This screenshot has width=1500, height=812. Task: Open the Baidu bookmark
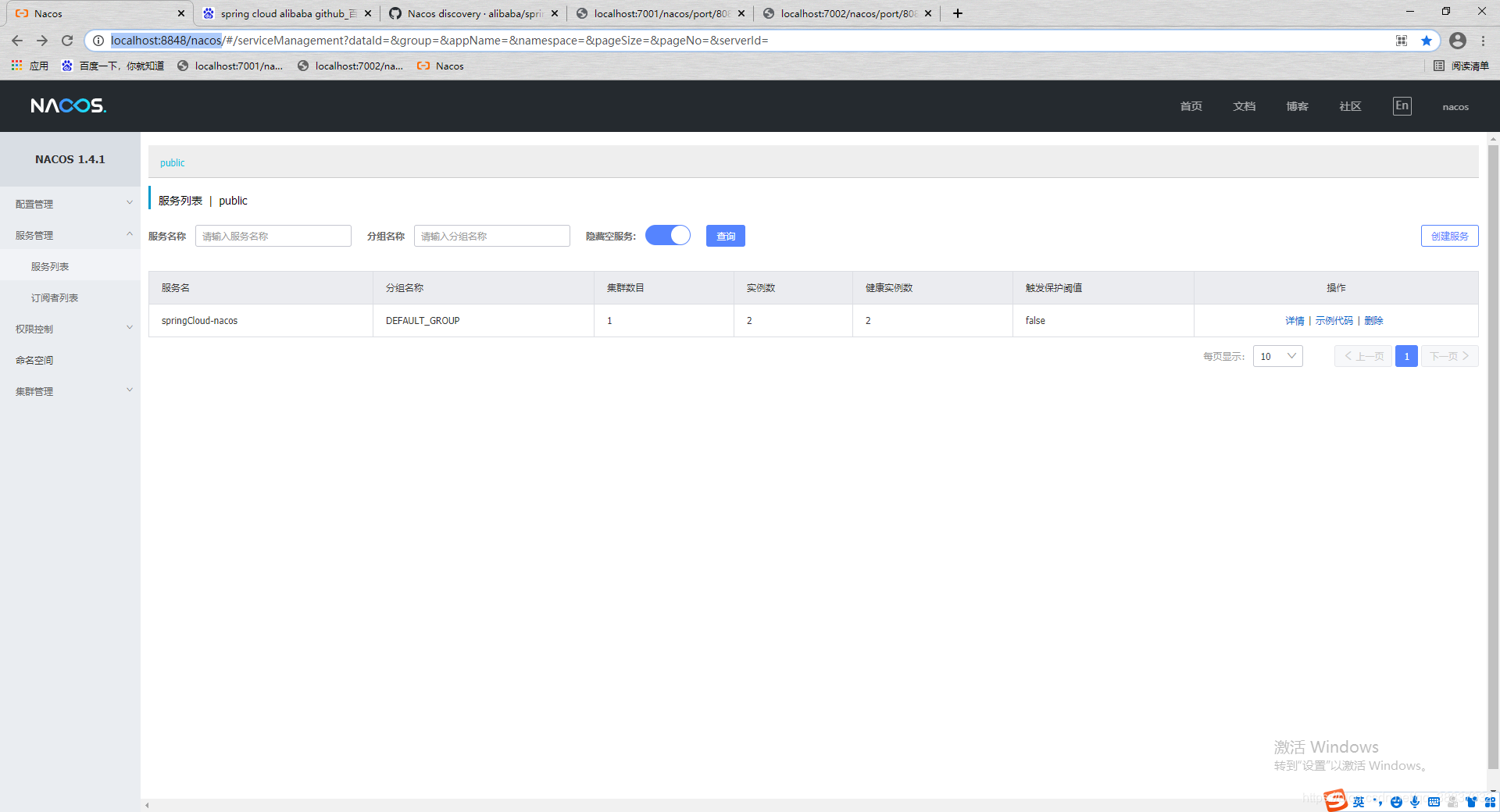tap(112, 66)
